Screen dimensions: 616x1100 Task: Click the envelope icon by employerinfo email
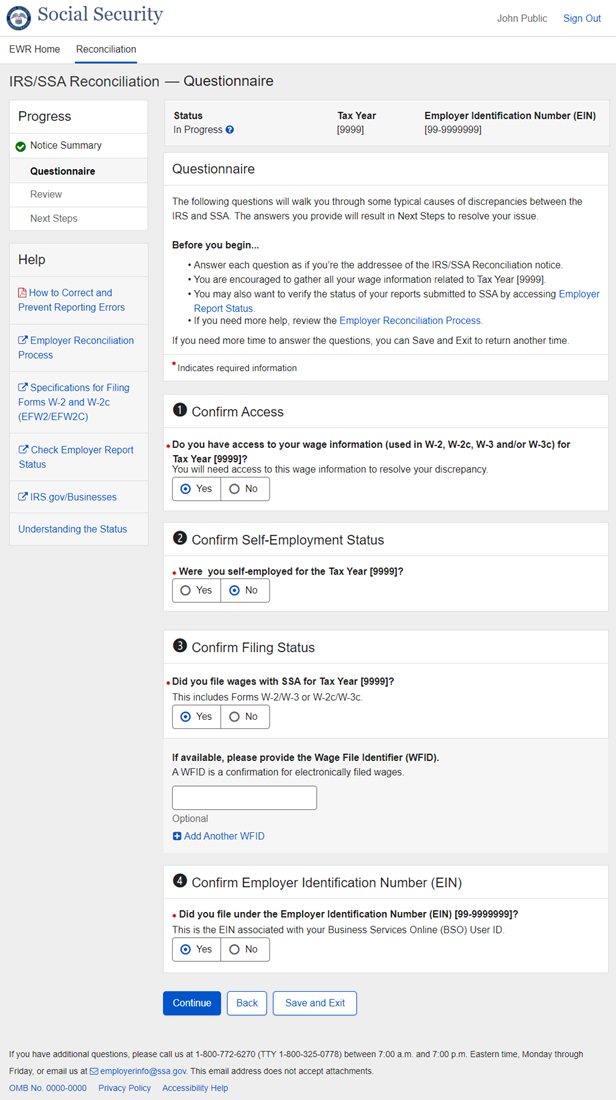(x=94, y=1071)
